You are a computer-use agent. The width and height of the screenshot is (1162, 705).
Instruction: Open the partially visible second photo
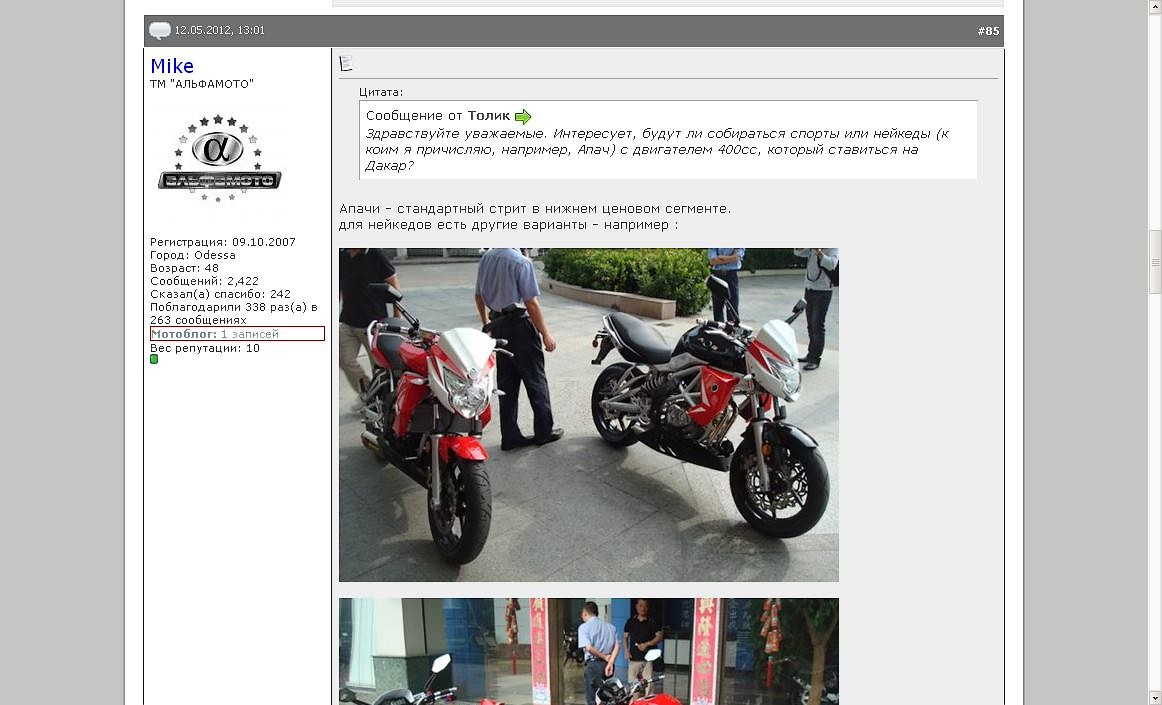(x=588, y=652)
